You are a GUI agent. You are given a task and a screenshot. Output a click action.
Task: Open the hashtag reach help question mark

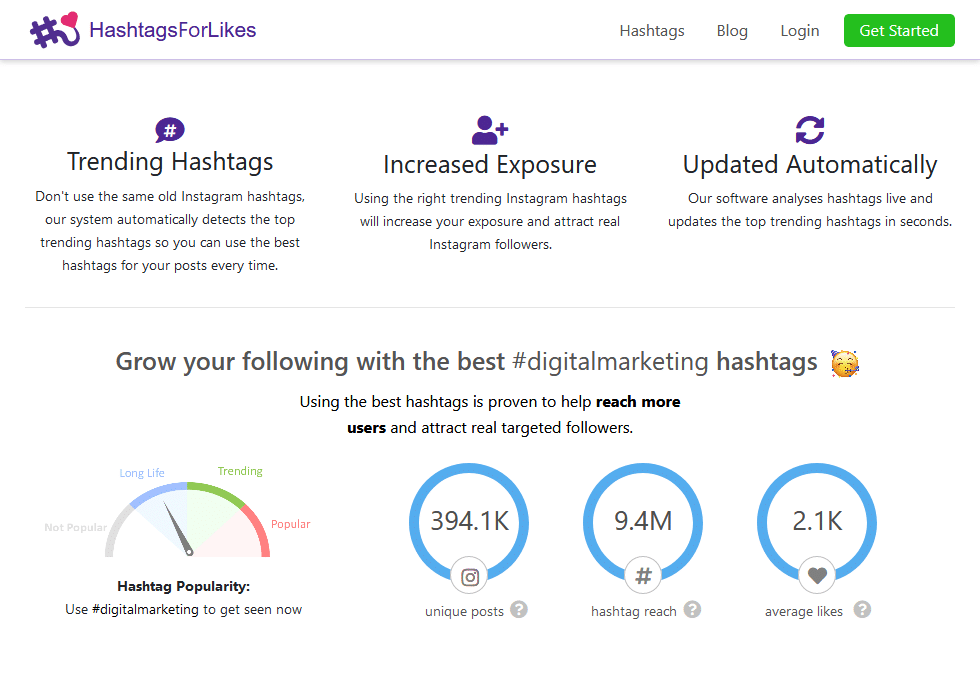692,609
